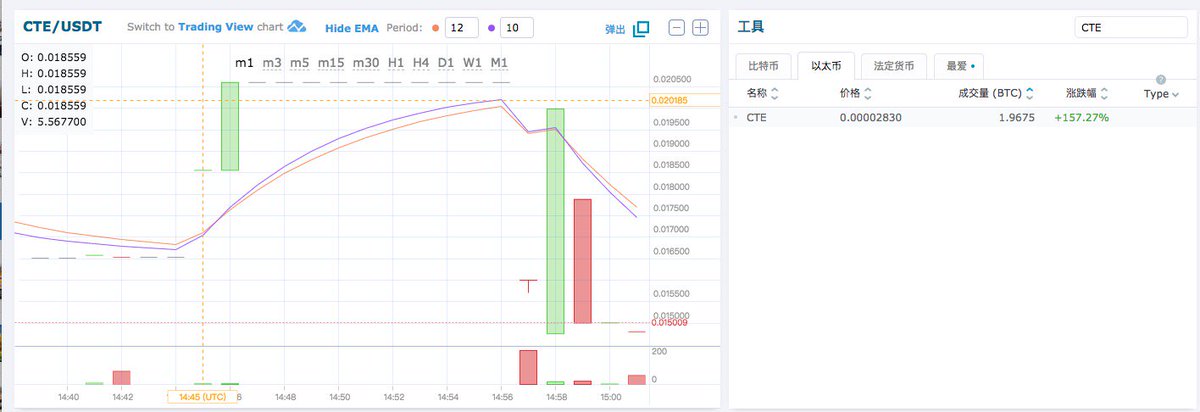Select the M1 monthly chart interval
Image resolution: width=1200 pixels, height=412 pixels.
tap(499, 63)
